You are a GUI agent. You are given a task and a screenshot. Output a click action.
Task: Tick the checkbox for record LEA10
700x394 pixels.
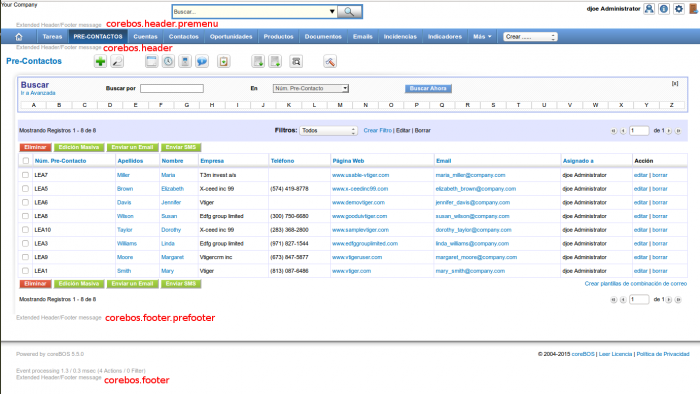[x=25, y=230]
